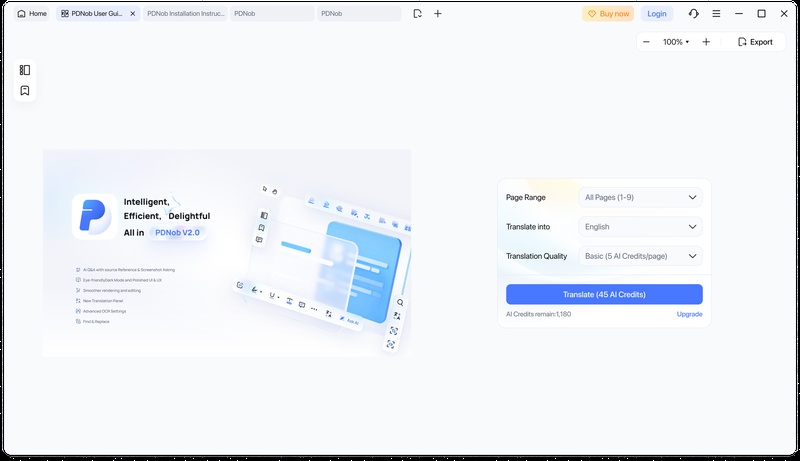Zoom out with the minus button
The width and height of the screenshot is (800, 461).
pos(646,42)
